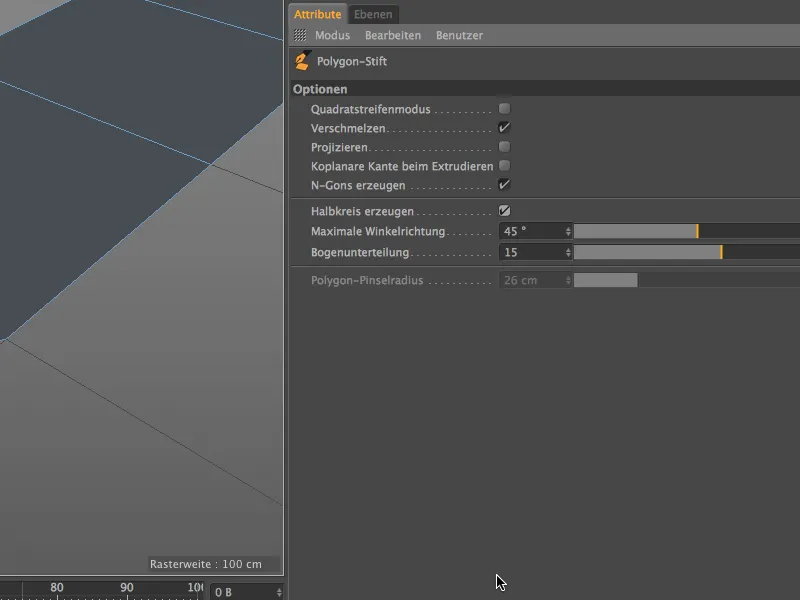This screenshot has width=800, height=600.
Task: Click the grid icon next to Modus
Action: (x=298, y=35)
